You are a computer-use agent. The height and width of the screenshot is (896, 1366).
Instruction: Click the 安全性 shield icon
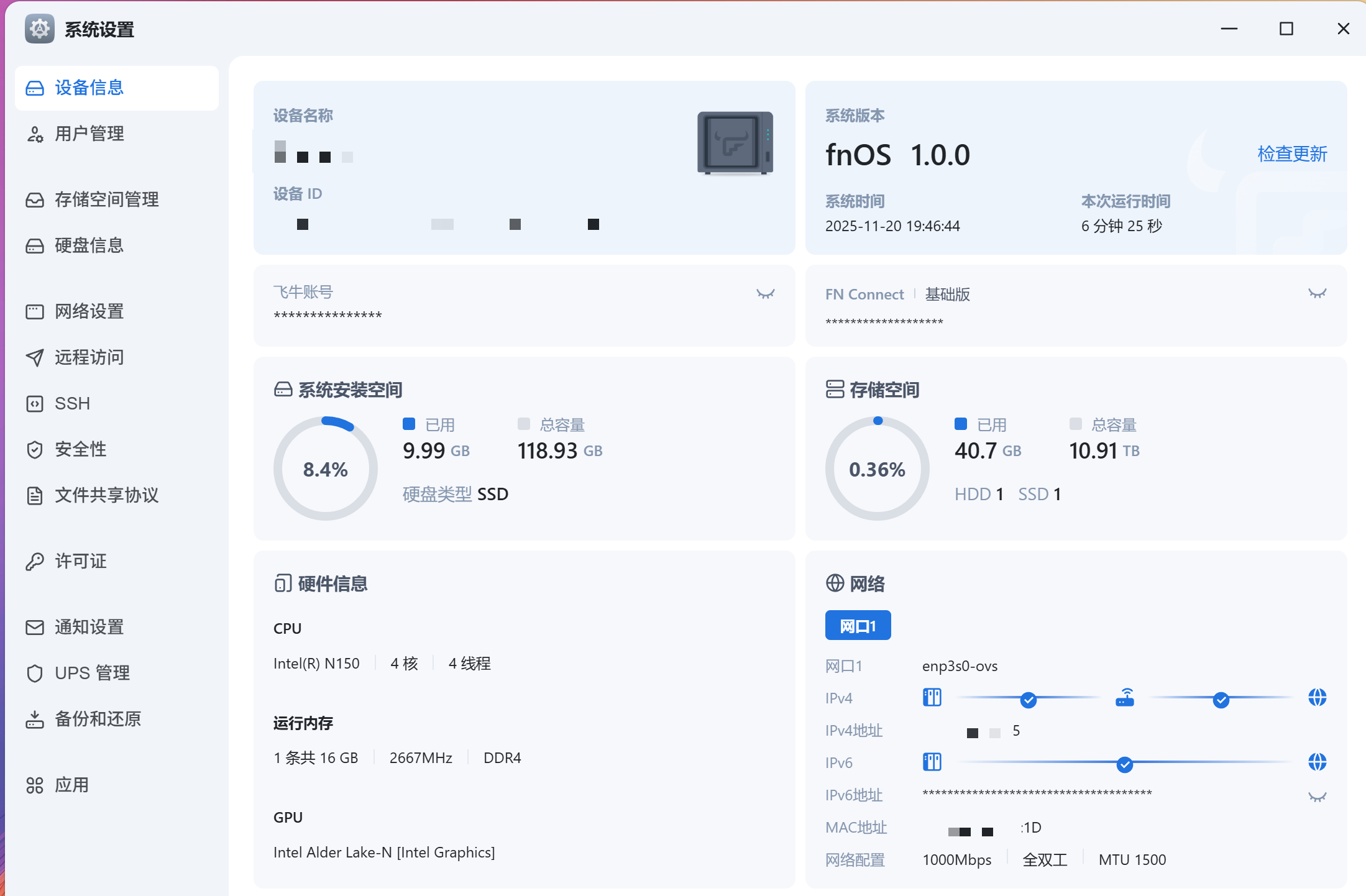[x=35, y=449]
